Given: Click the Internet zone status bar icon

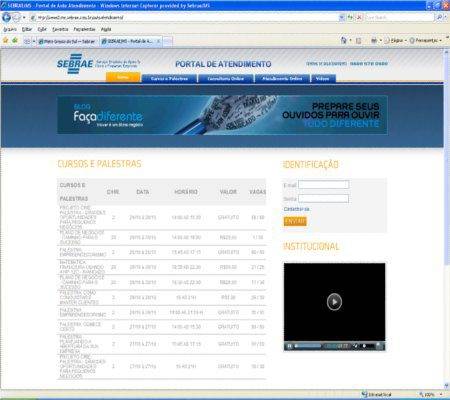Looking at the screenshot, I should tap(365, 395).
